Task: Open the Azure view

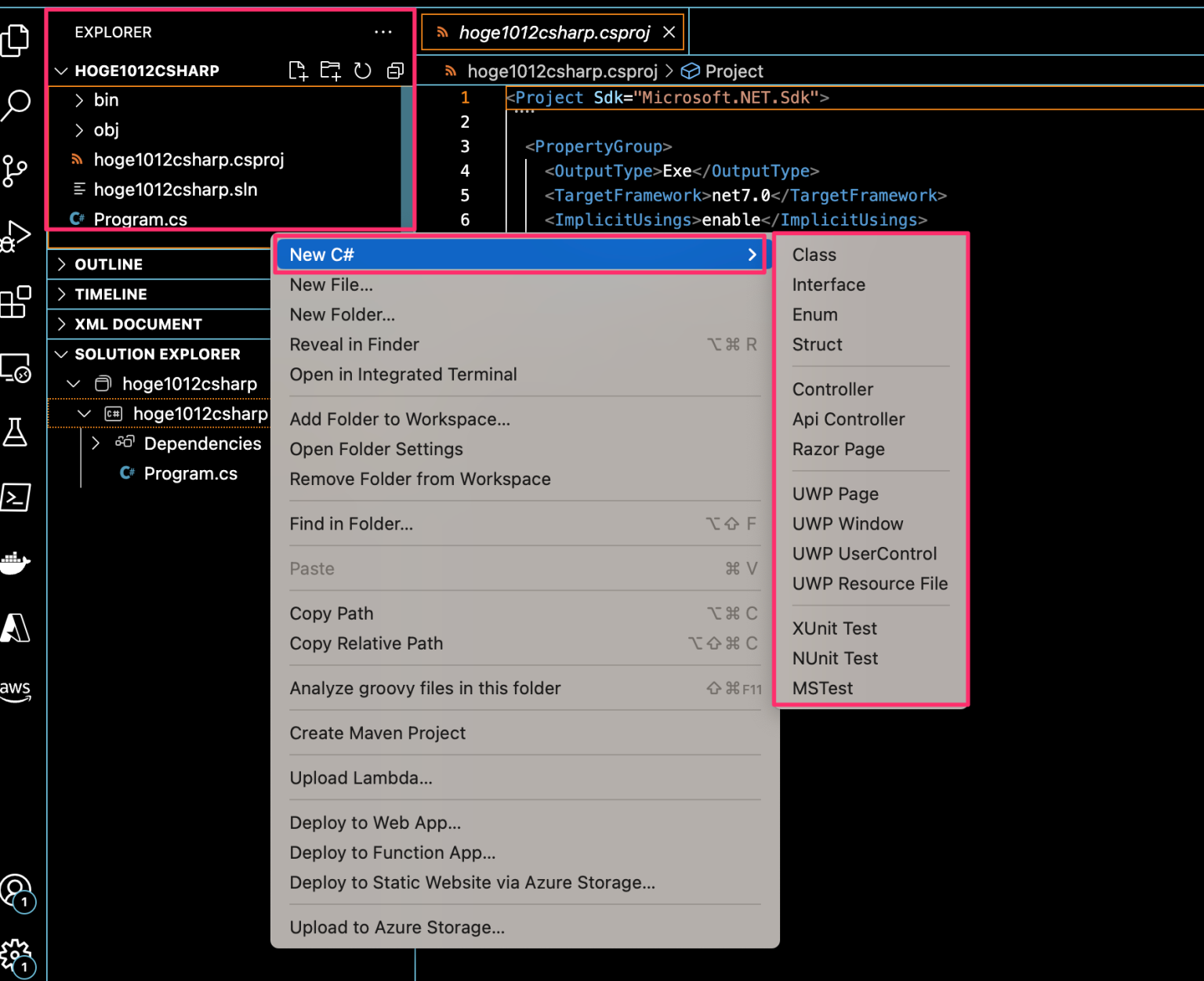Action: [16, 628]
